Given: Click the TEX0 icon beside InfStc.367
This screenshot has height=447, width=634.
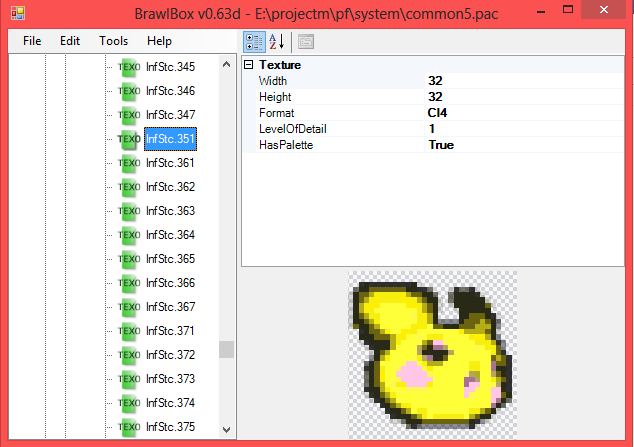Looking at the screenshot, I should tap(129, 307).
